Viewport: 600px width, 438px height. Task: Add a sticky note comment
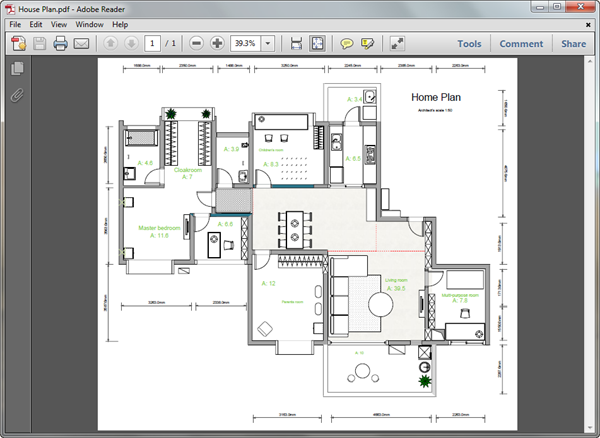click(347, 44)
